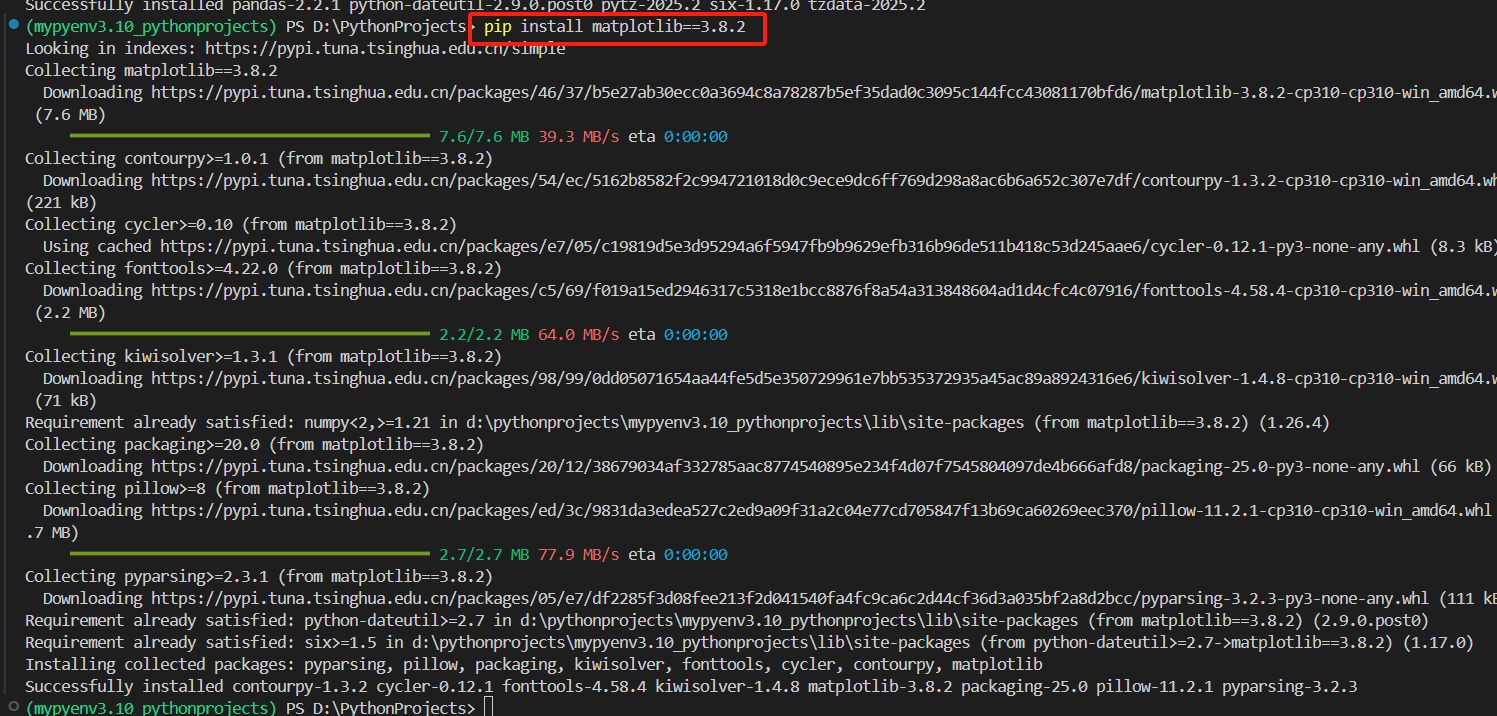Click the 'Collecting fonttools>=4.22.0' line

263,268
